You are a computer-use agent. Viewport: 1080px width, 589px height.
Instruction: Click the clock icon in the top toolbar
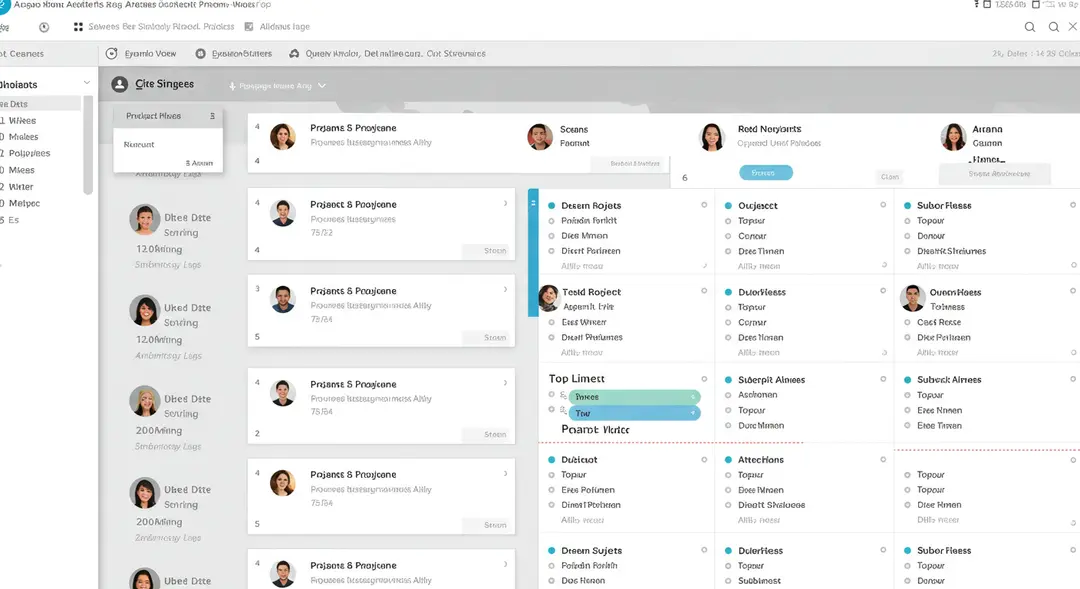[44, 27]
